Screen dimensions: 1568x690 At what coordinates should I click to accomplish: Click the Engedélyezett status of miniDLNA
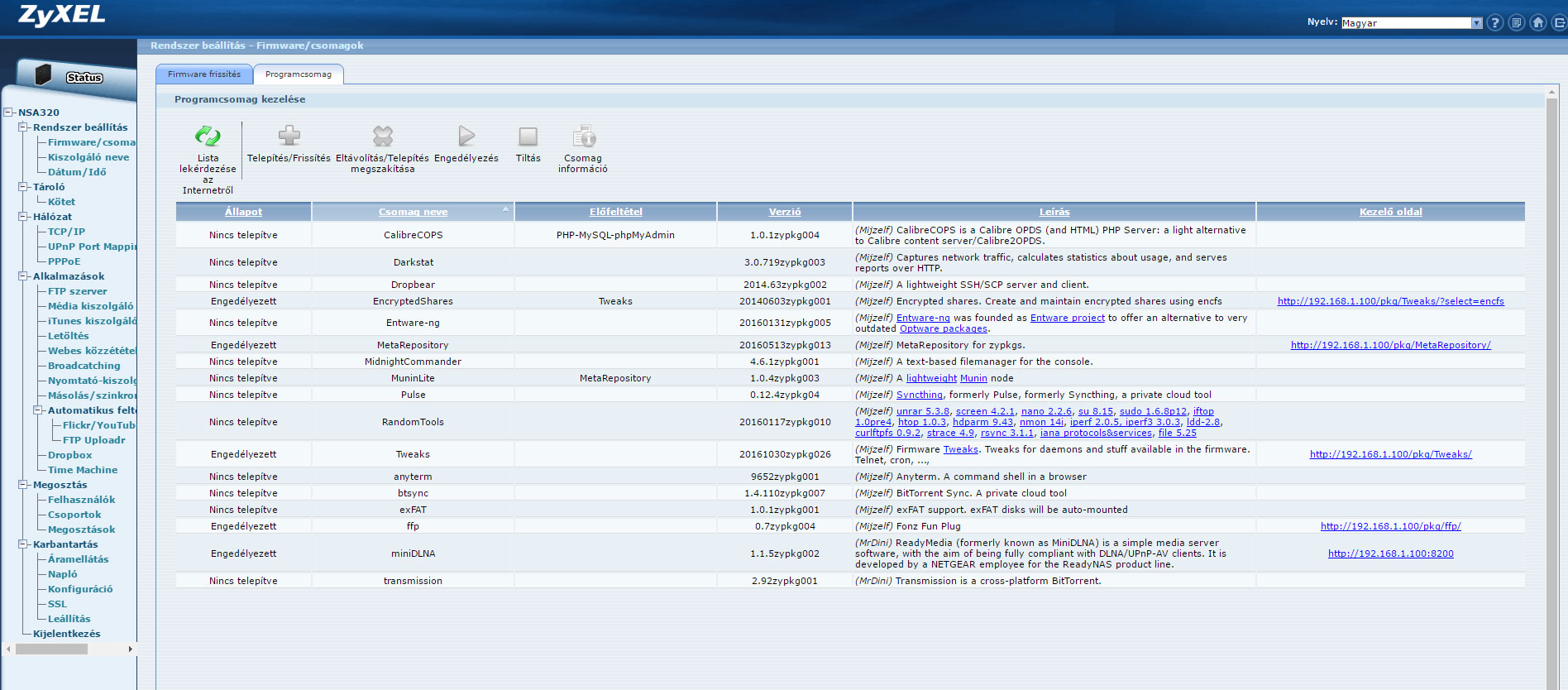click(244, 553)
